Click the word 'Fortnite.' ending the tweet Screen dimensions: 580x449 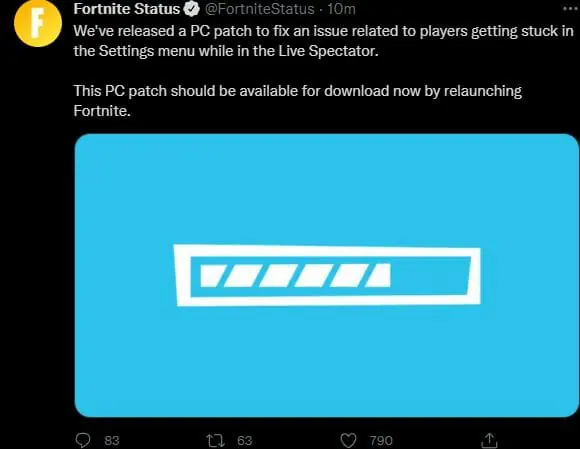[102, 111]
